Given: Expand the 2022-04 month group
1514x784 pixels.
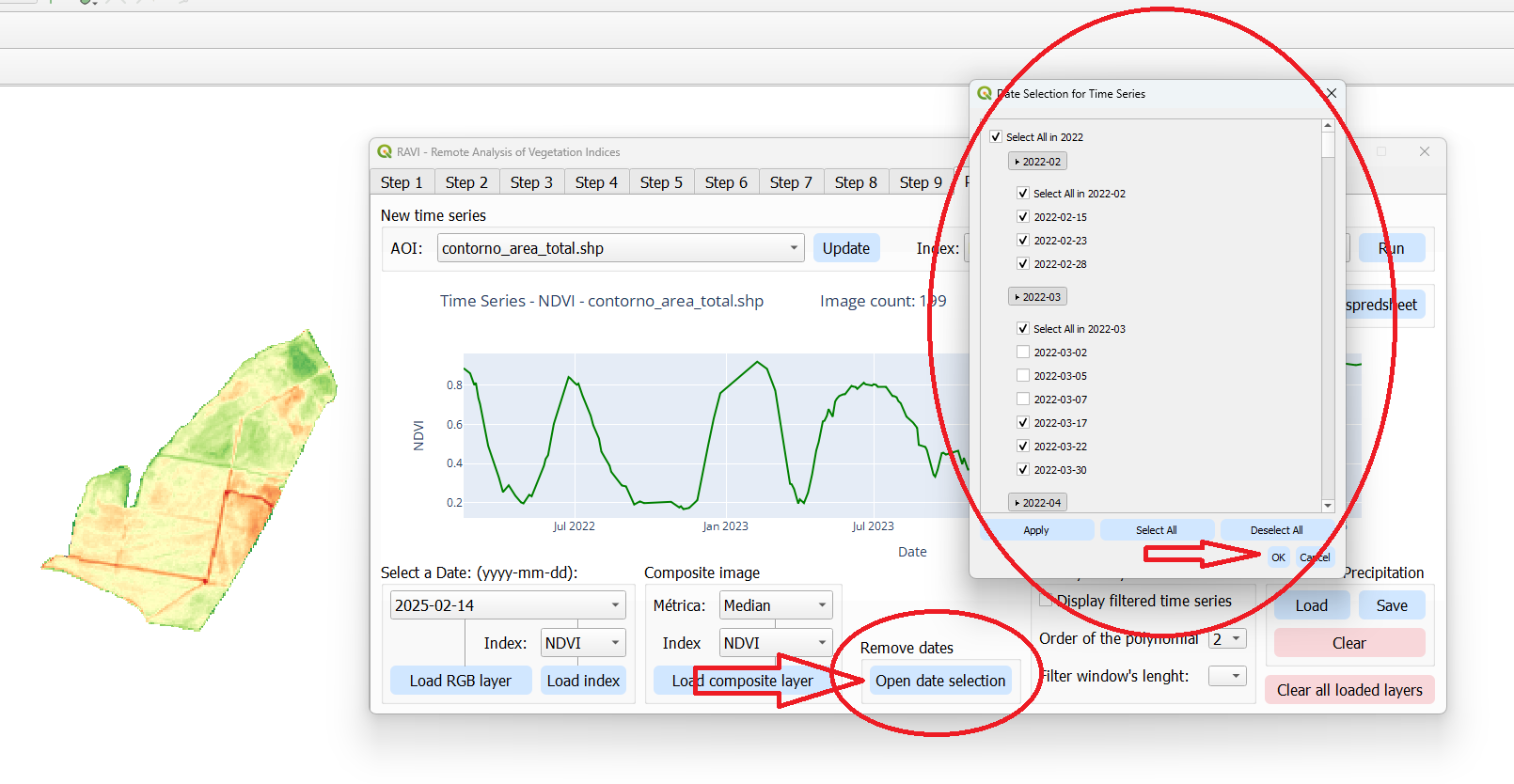Looking at the screenshot, I should pyautogui.click(x=1037, y=503).
